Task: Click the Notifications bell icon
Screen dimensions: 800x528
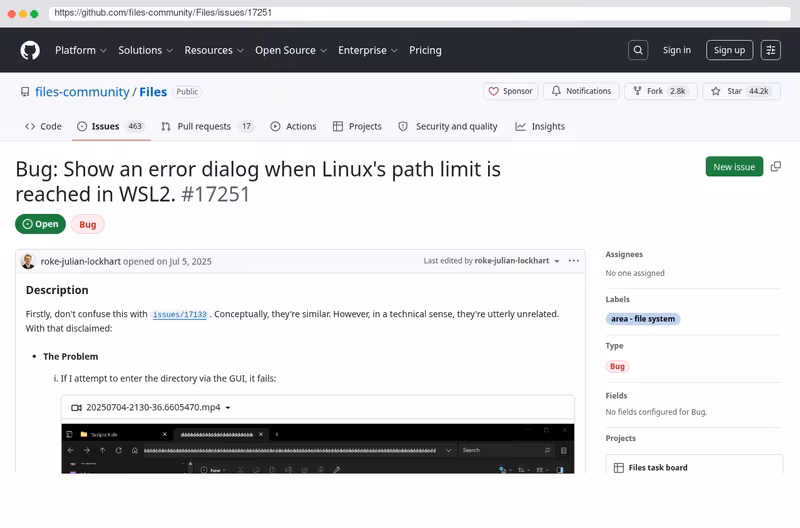Action: (x=556, y=91)
